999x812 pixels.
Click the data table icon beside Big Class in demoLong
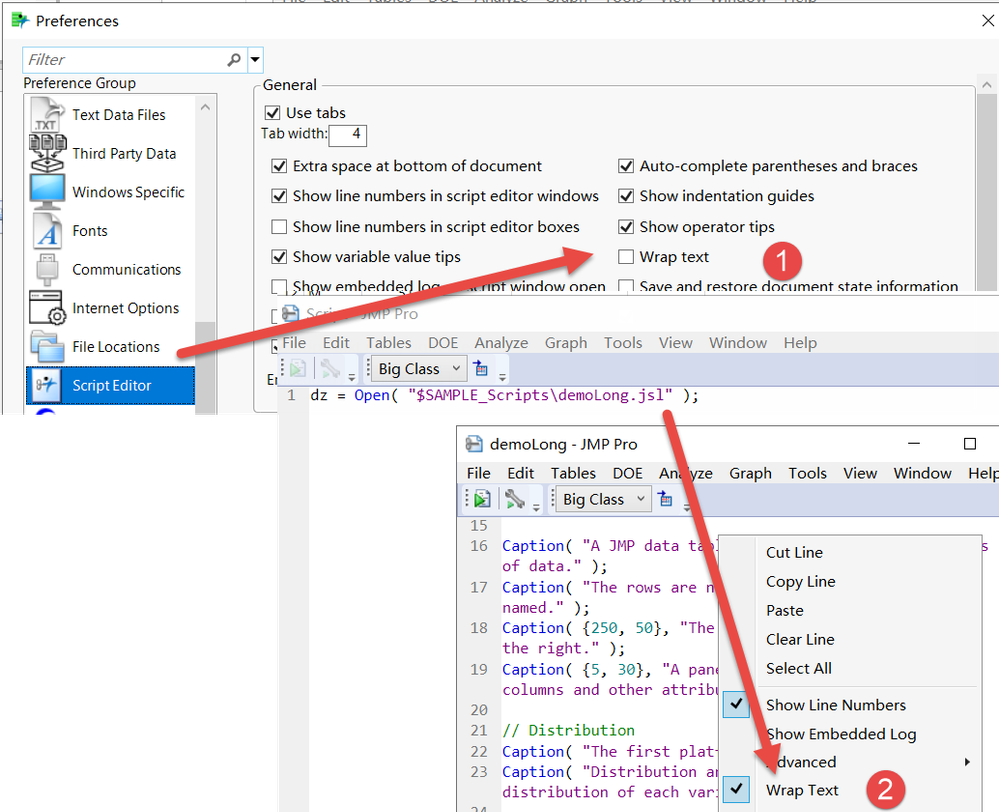(667, 499)
